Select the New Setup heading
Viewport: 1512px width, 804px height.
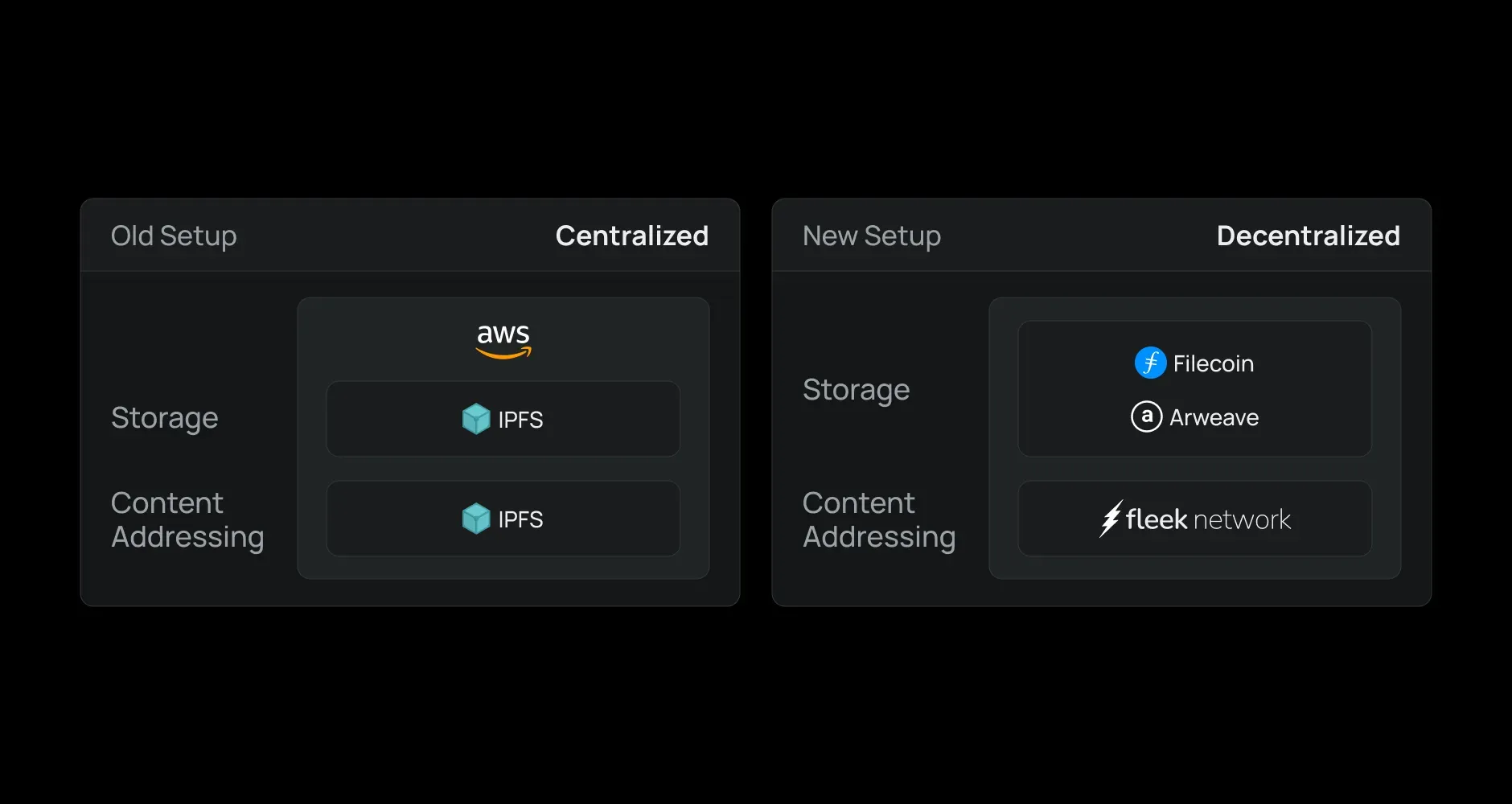tap(871, 236)
